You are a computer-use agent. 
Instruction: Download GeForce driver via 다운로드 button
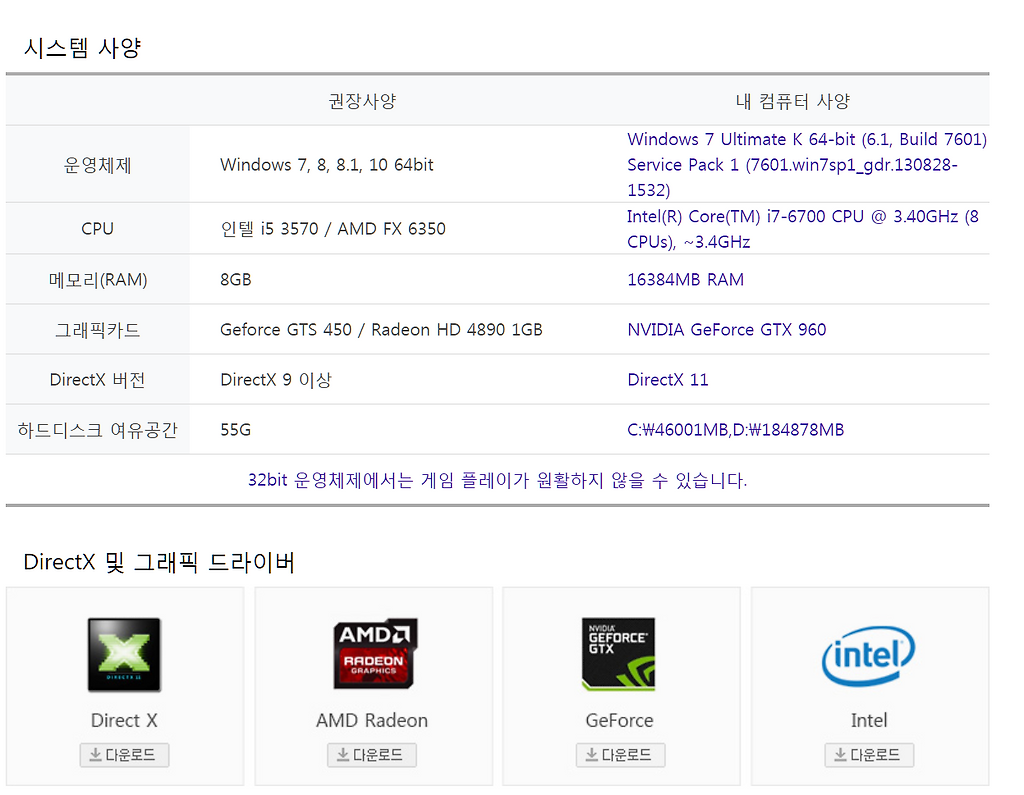tap(620, 755)
